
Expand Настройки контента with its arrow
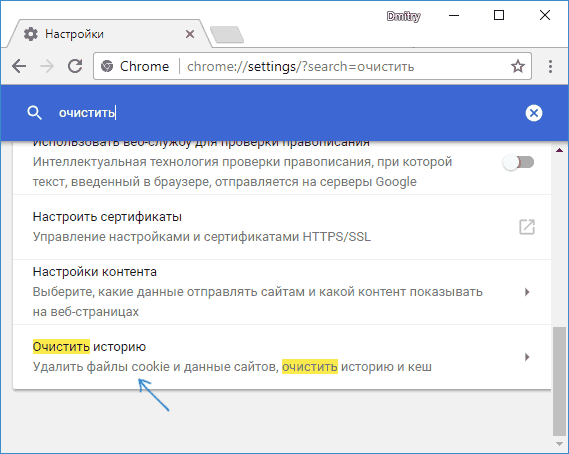click(x=527, y=292)
